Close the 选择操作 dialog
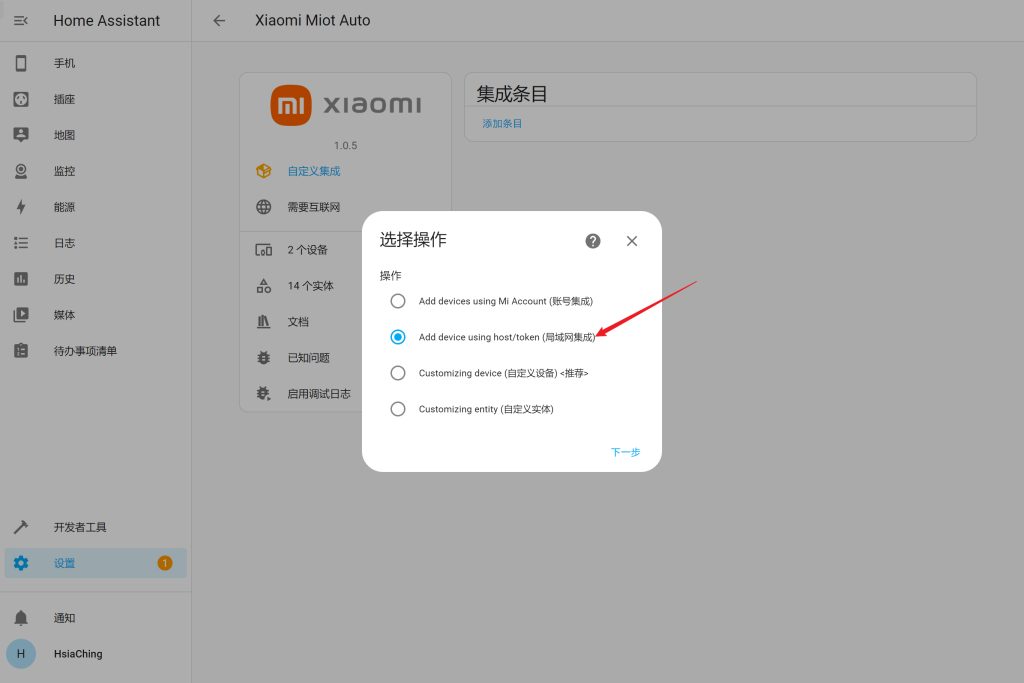1024x683 pixels. (x=632, y=241)
